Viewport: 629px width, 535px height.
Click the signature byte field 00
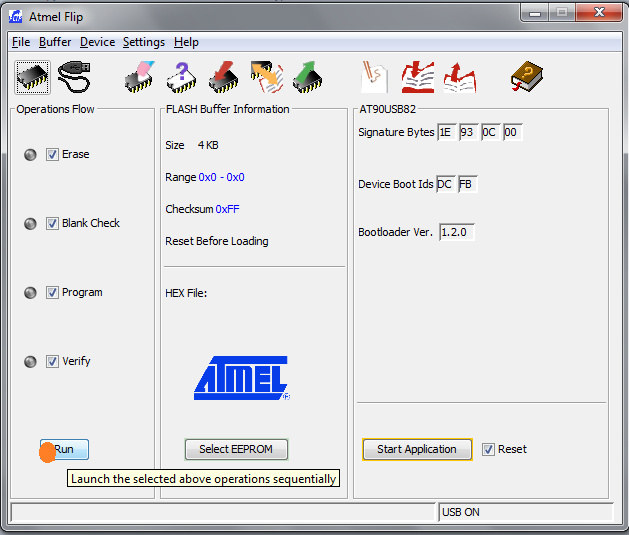[x=512, y=132]
